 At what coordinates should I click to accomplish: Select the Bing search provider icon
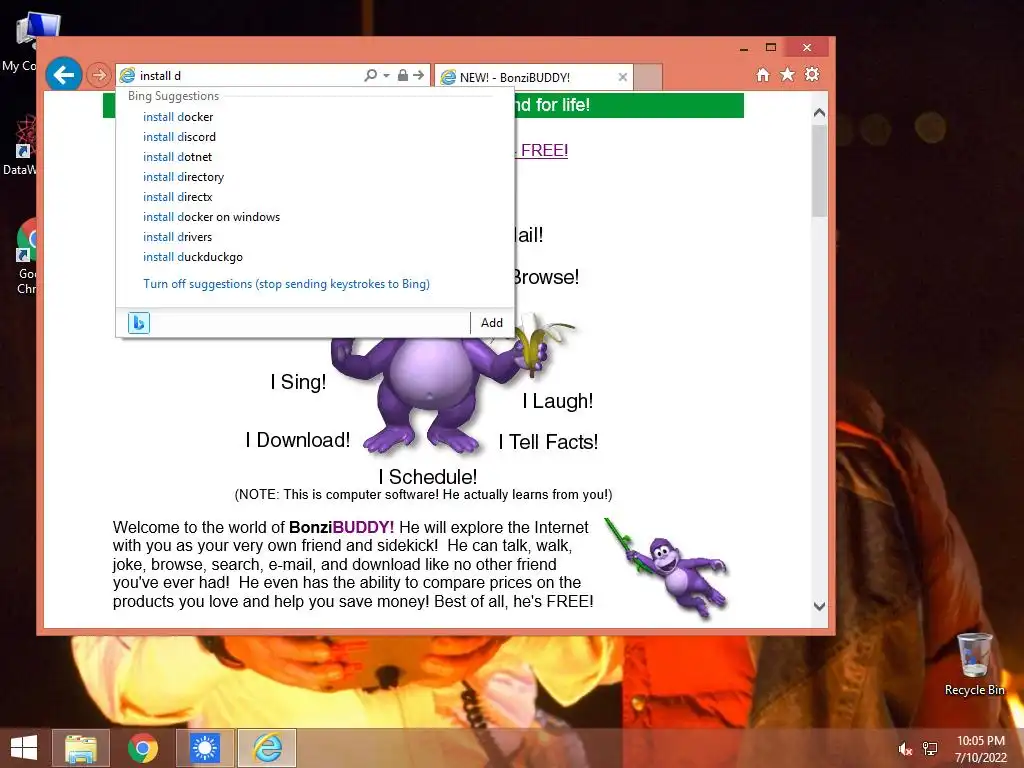138,323
